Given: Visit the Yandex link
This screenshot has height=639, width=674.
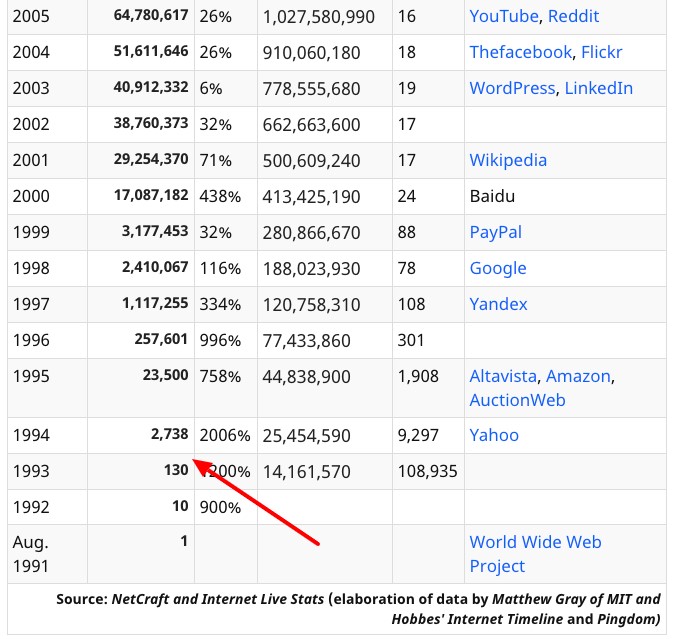Looking at the screenshot, I should (498, 304).
